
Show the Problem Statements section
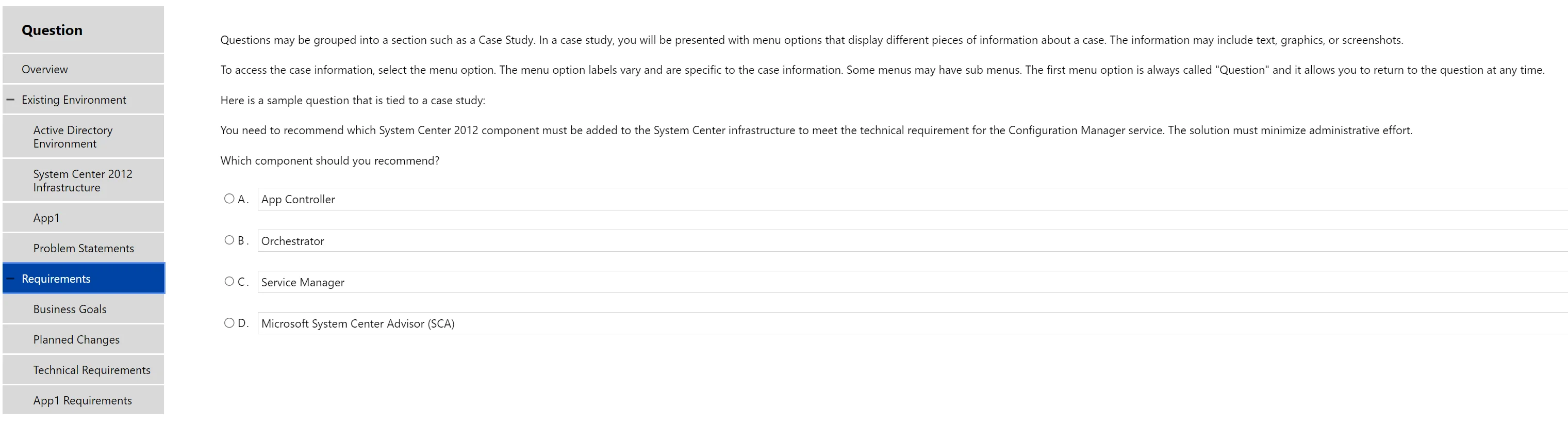[x=84, y=248]
